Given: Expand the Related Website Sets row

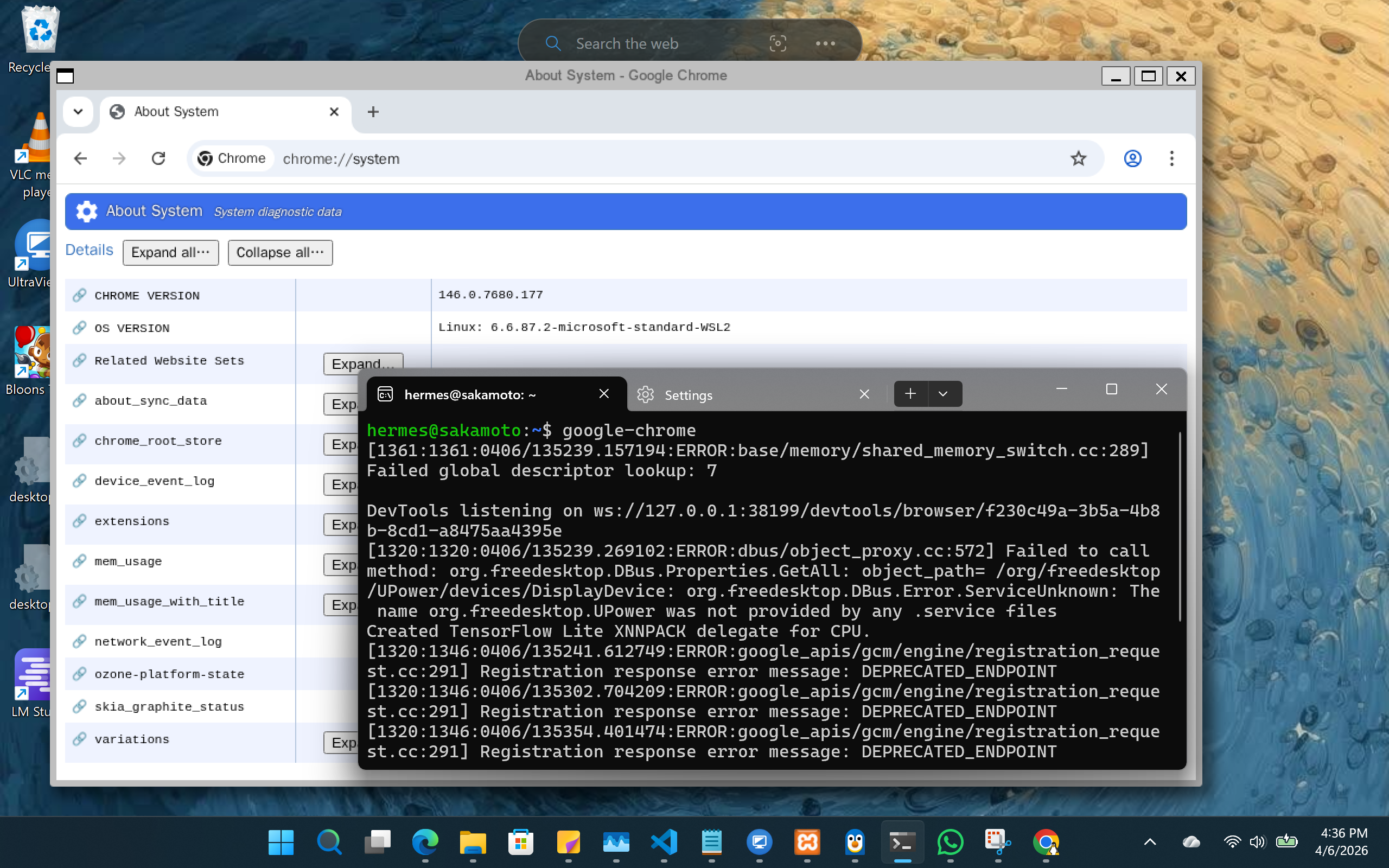Looking at the screenshot, I should point(363,363).
